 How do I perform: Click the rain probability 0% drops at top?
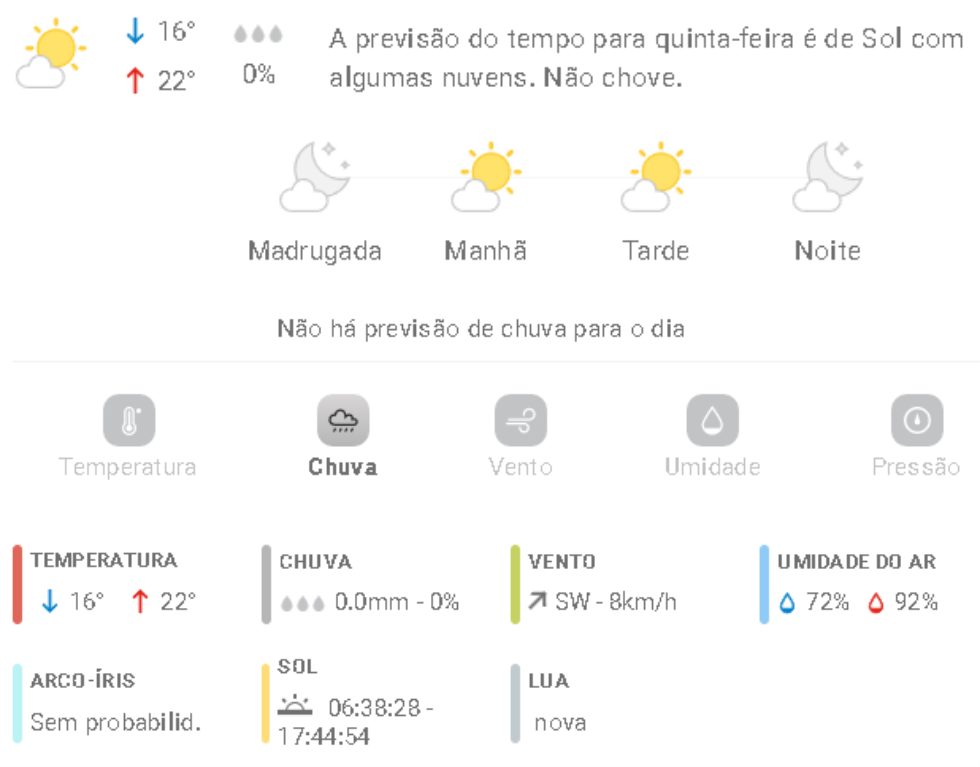pyautogui.click(x=258, y=55)
